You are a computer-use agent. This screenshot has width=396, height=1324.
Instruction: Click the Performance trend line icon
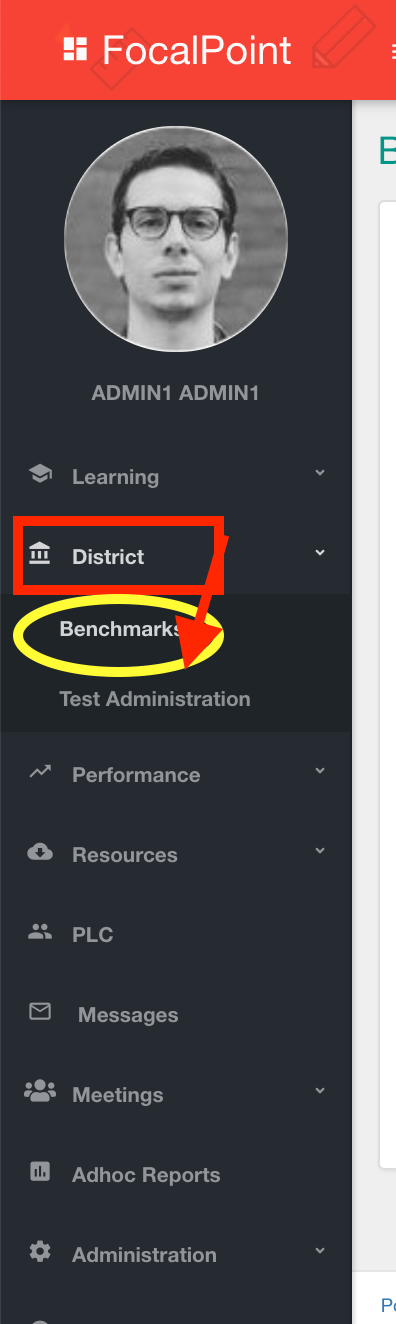(40, 772)
